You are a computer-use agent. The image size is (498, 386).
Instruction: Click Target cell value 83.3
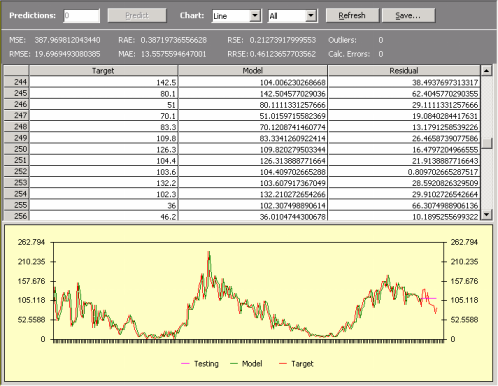point(103,127)
